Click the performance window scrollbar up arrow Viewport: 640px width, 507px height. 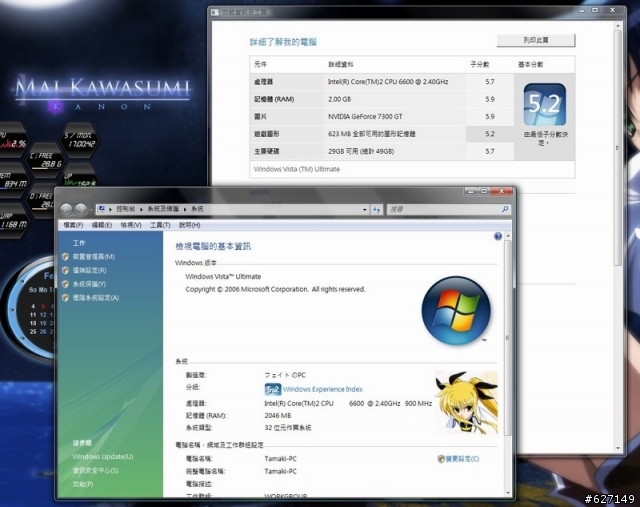[618, 25]
